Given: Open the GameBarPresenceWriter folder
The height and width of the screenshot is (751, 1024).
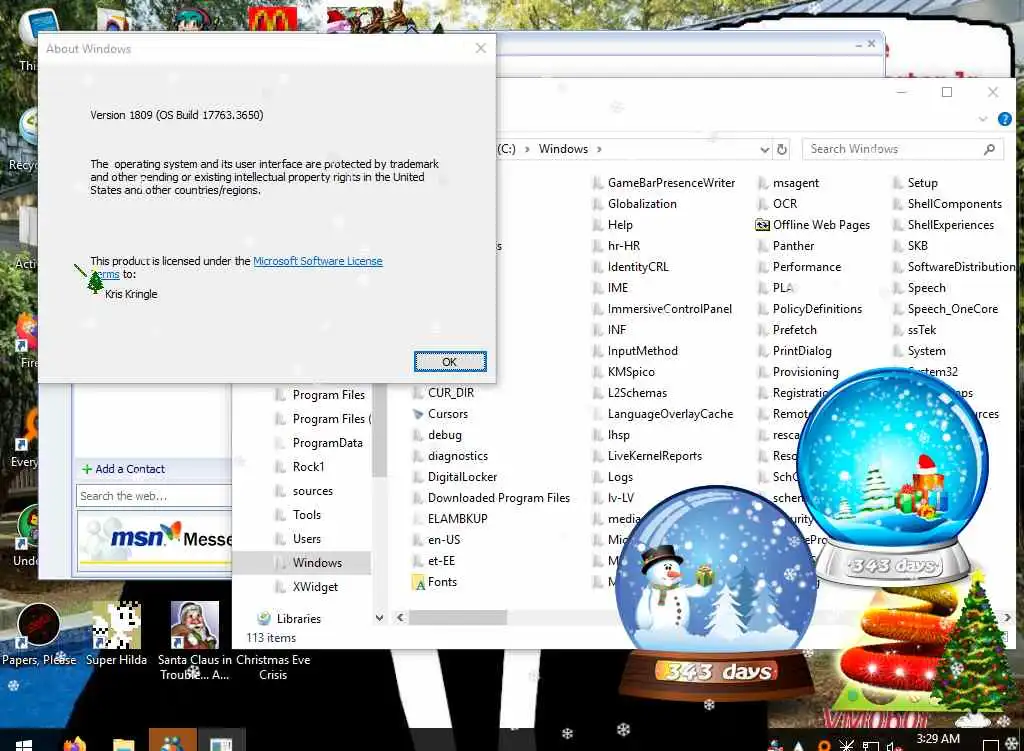Looking at the screenshot, I should click(x=664, y=183).
